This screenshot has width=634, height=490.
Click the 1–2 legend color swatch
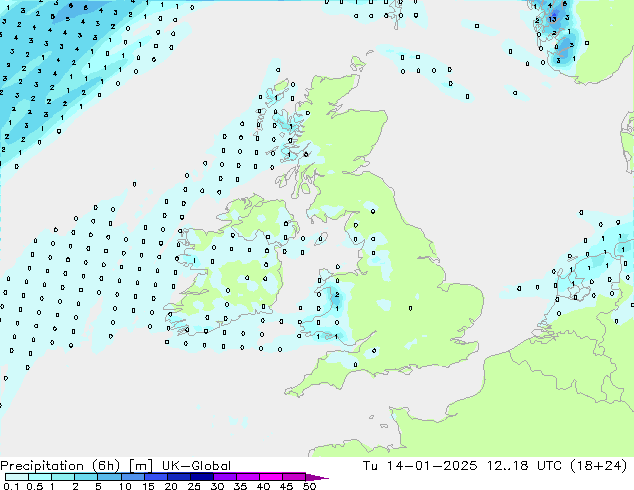pos(63,477)
